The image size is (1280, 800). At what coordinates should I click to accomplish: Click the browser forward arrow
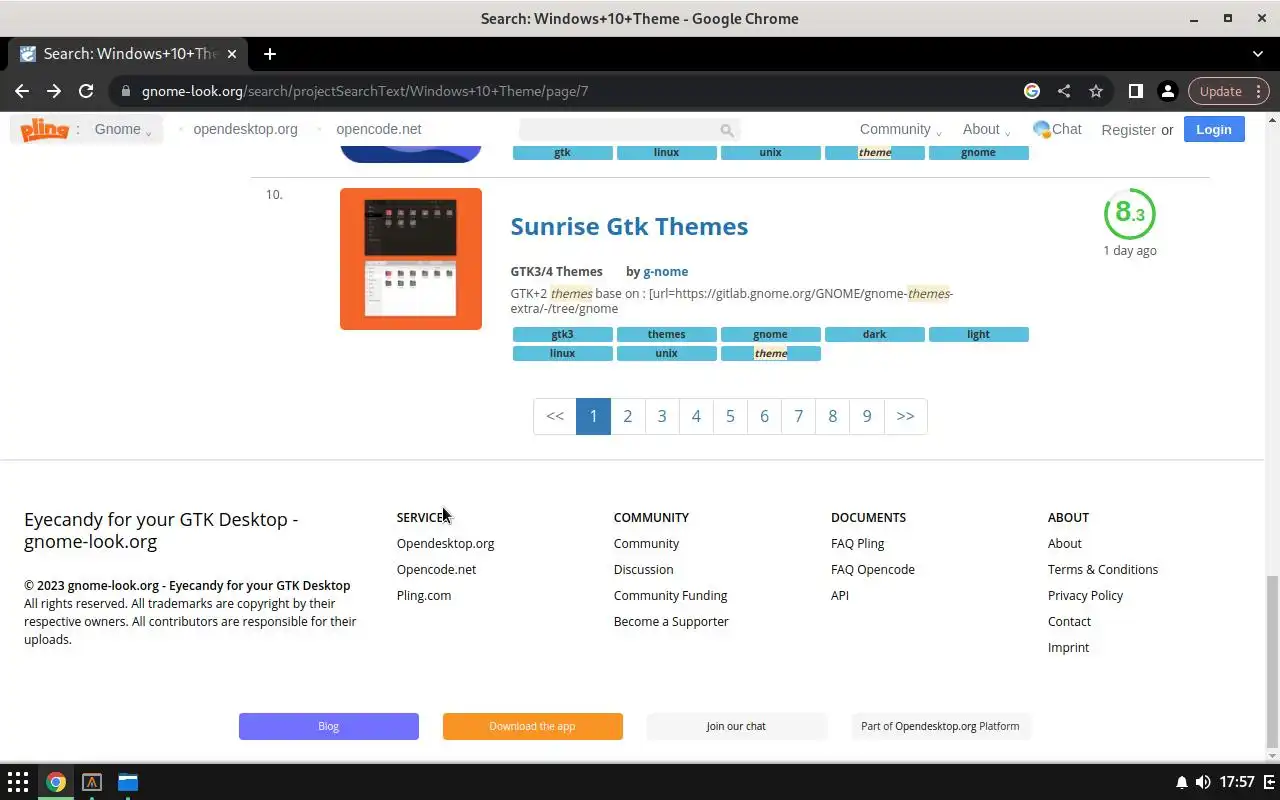[54, 91]
